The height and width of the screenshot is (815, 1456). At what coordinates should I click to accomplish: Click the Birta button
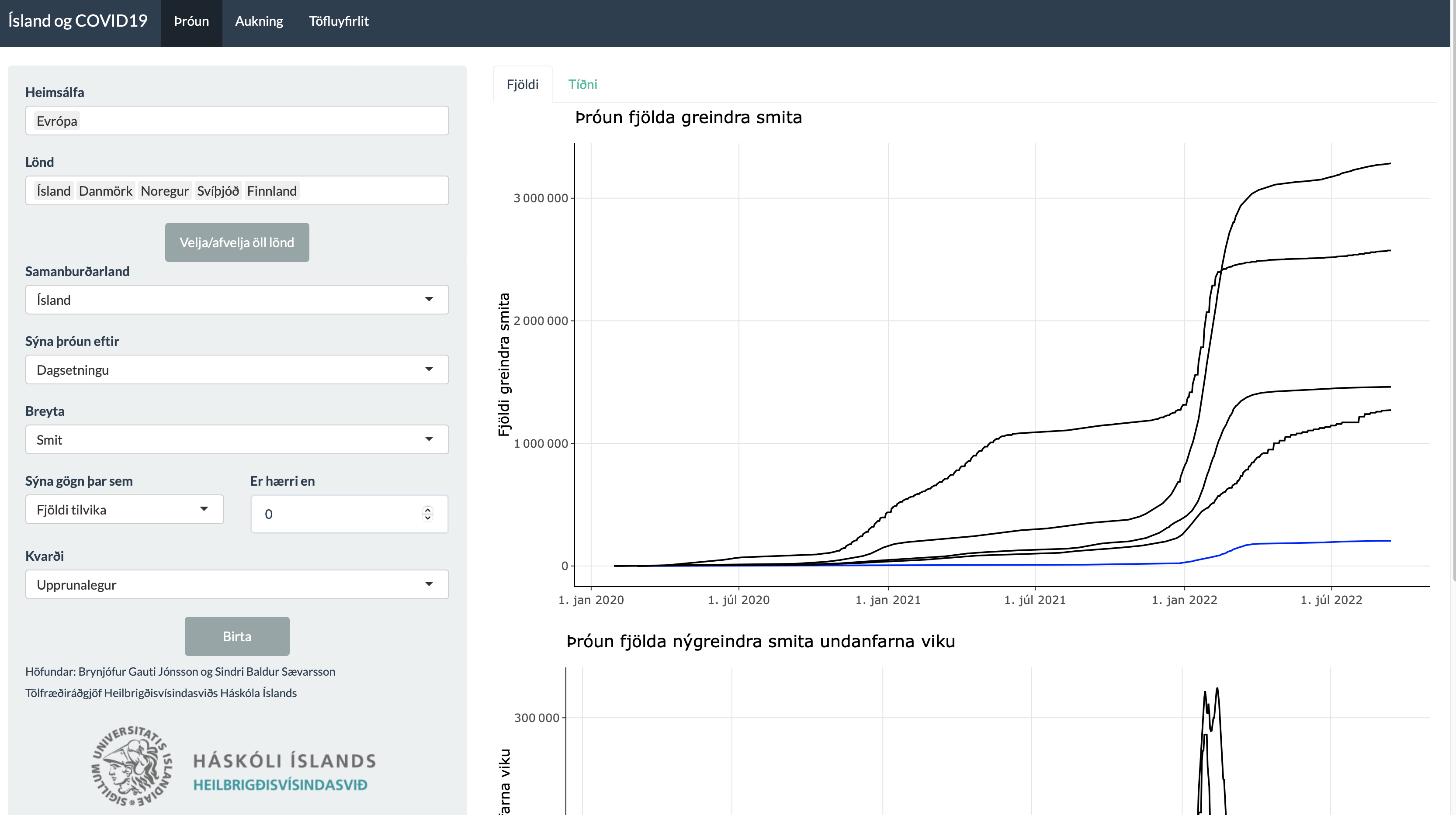click(237, 636)
